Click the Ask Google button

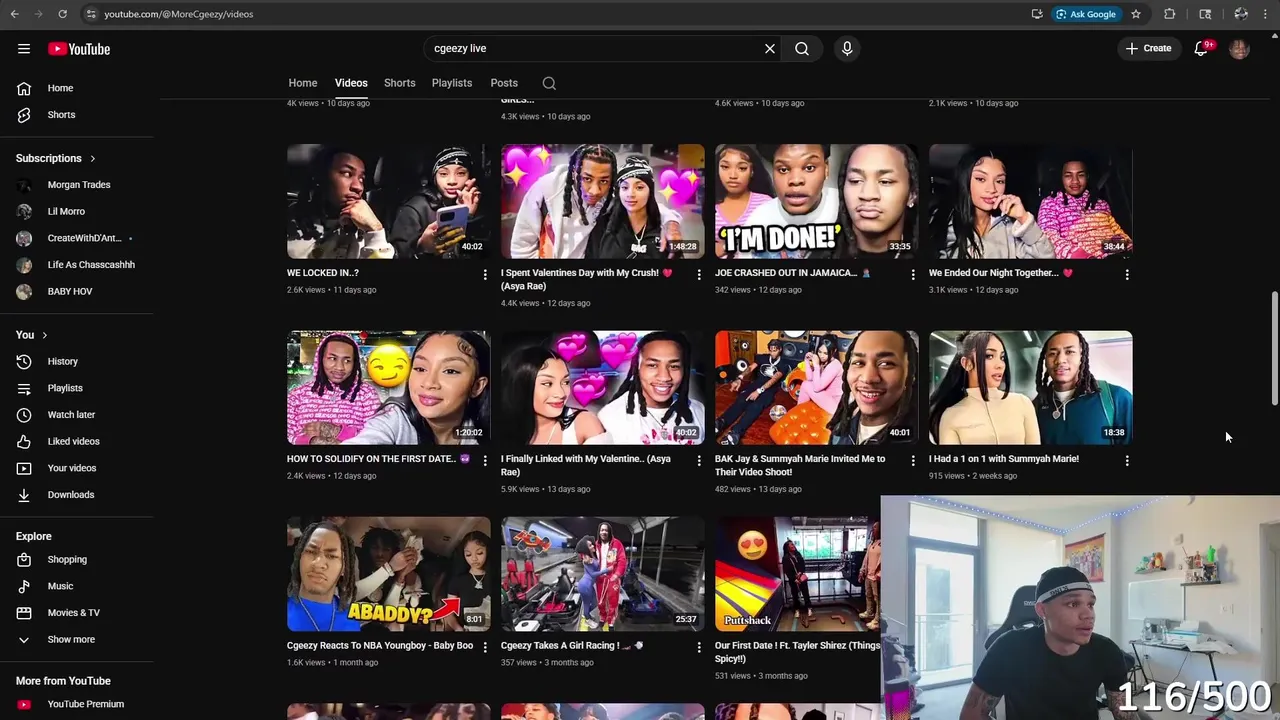tap(1085, 14)
